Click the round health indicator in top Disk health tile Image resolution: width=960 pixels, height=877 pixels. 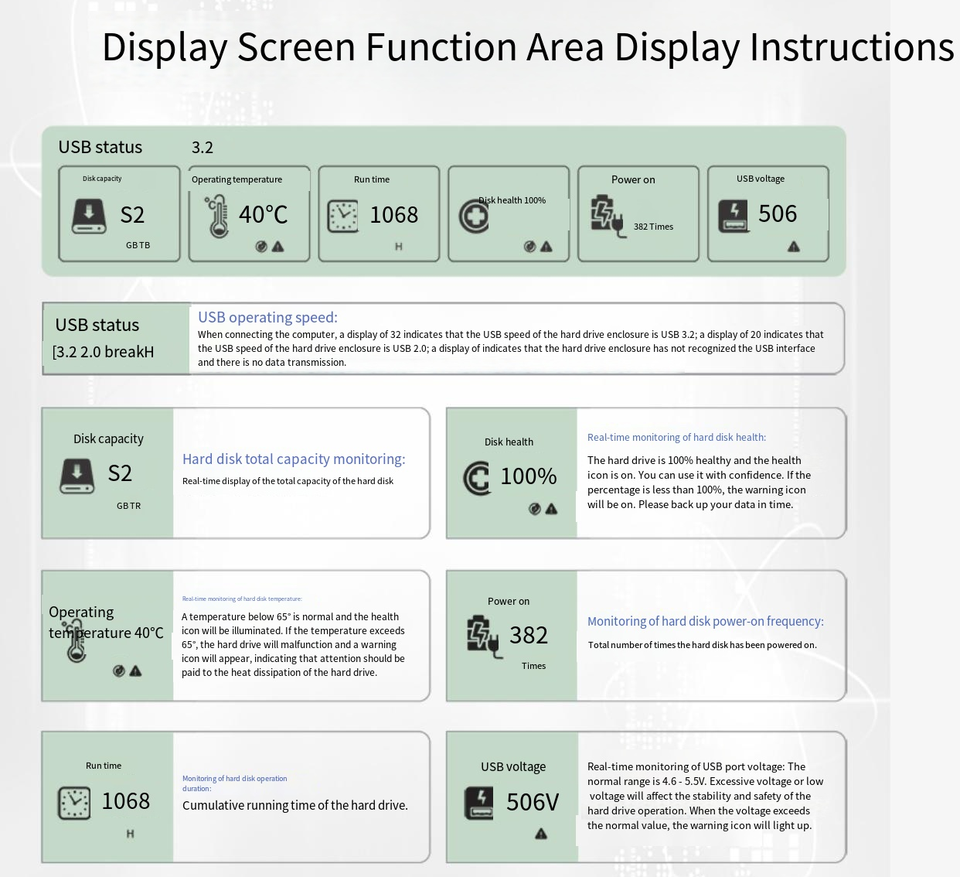[530, 247]
